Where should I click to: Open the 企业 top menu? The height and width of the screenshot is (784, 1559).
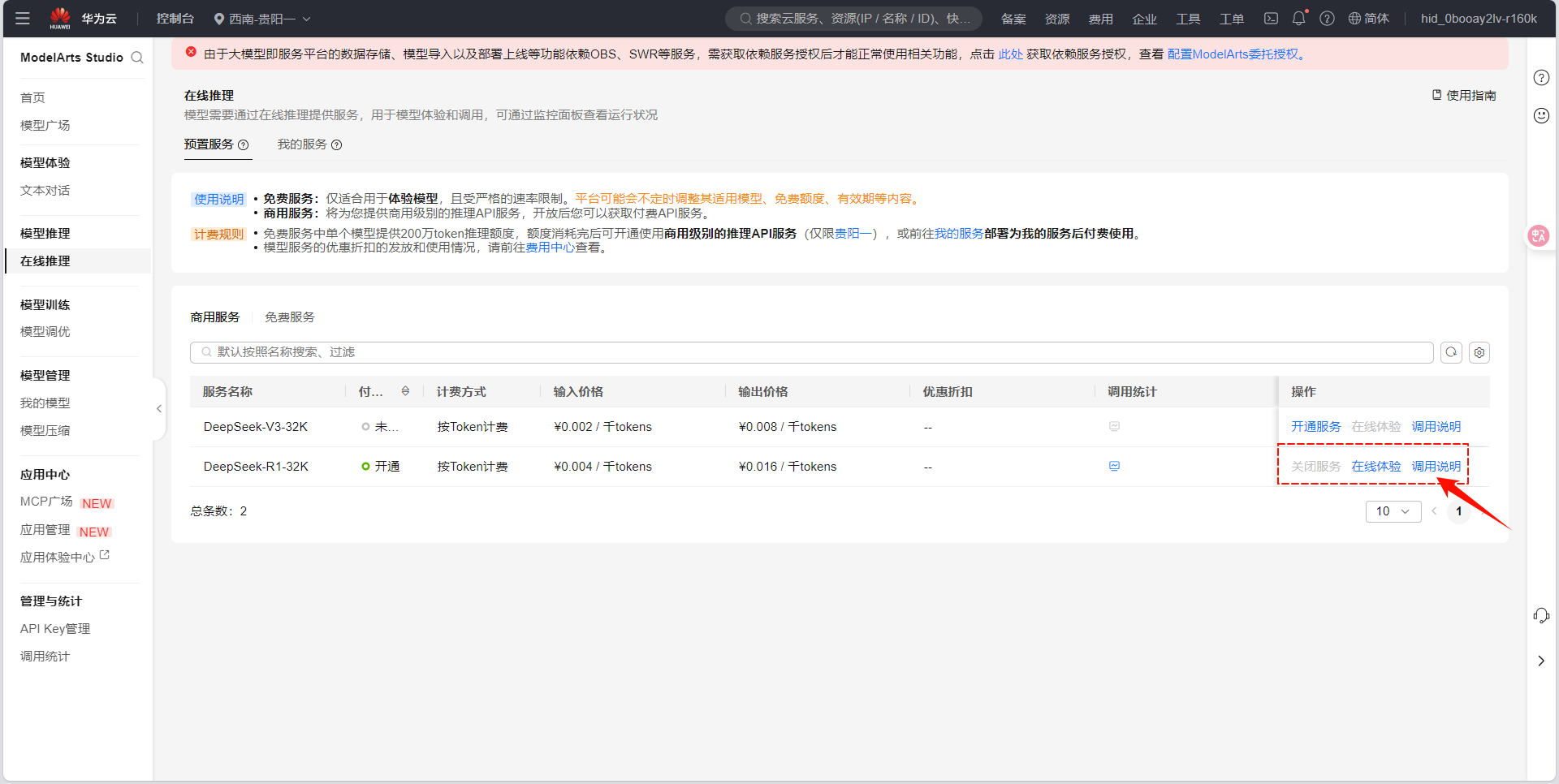[1145, 18]
